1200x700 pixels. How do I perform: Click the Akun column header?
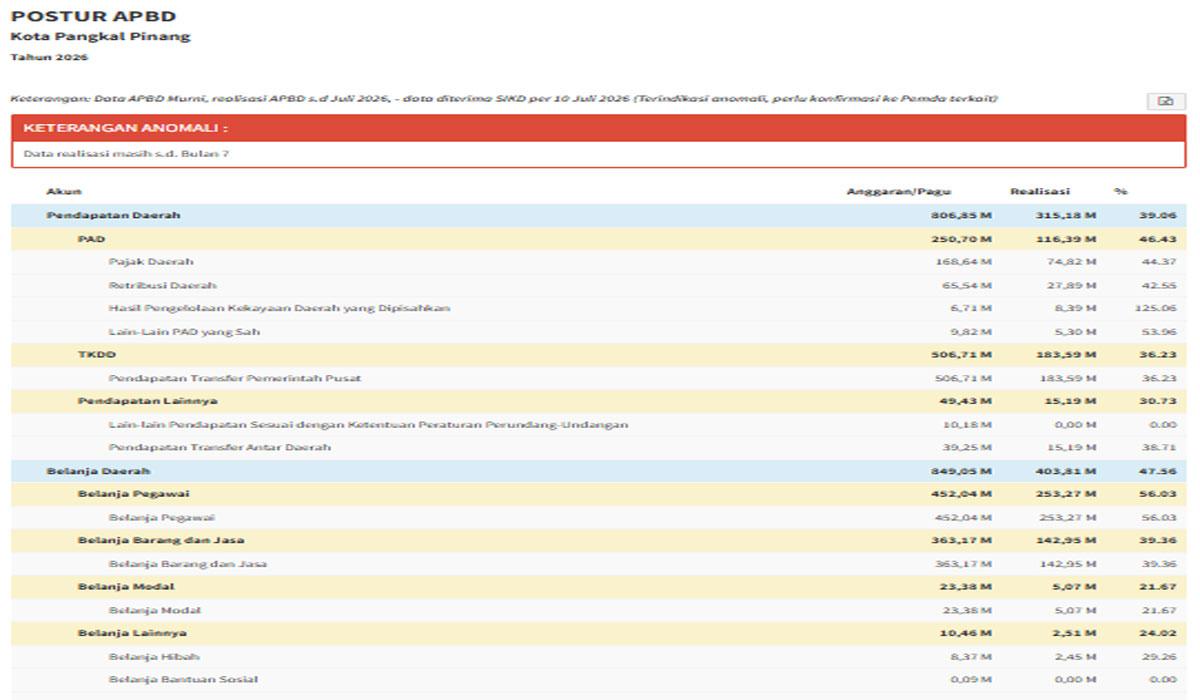[x=64, y=191]
